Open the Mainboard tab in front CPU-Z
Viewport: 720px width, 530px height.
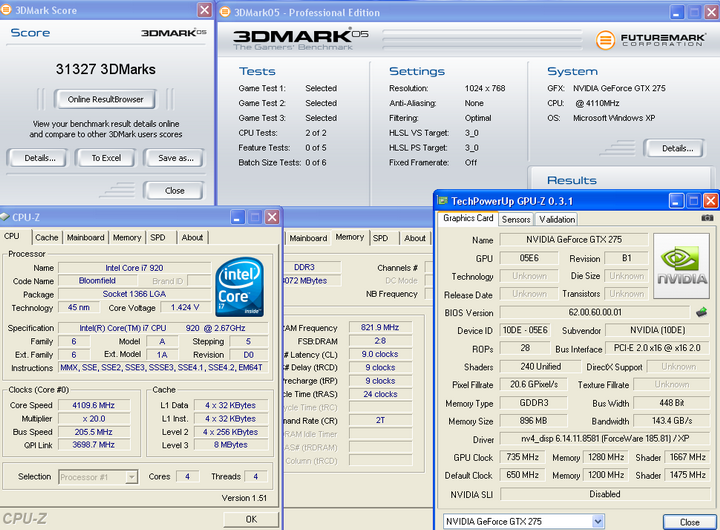click(85, 237)
